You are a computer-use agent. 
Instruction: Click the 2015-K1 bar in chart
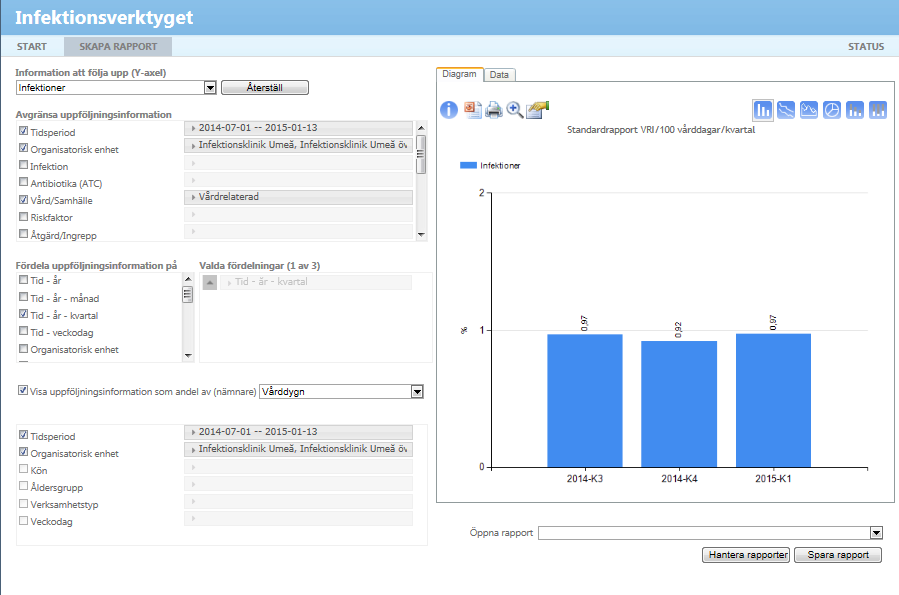click(773, 401)
